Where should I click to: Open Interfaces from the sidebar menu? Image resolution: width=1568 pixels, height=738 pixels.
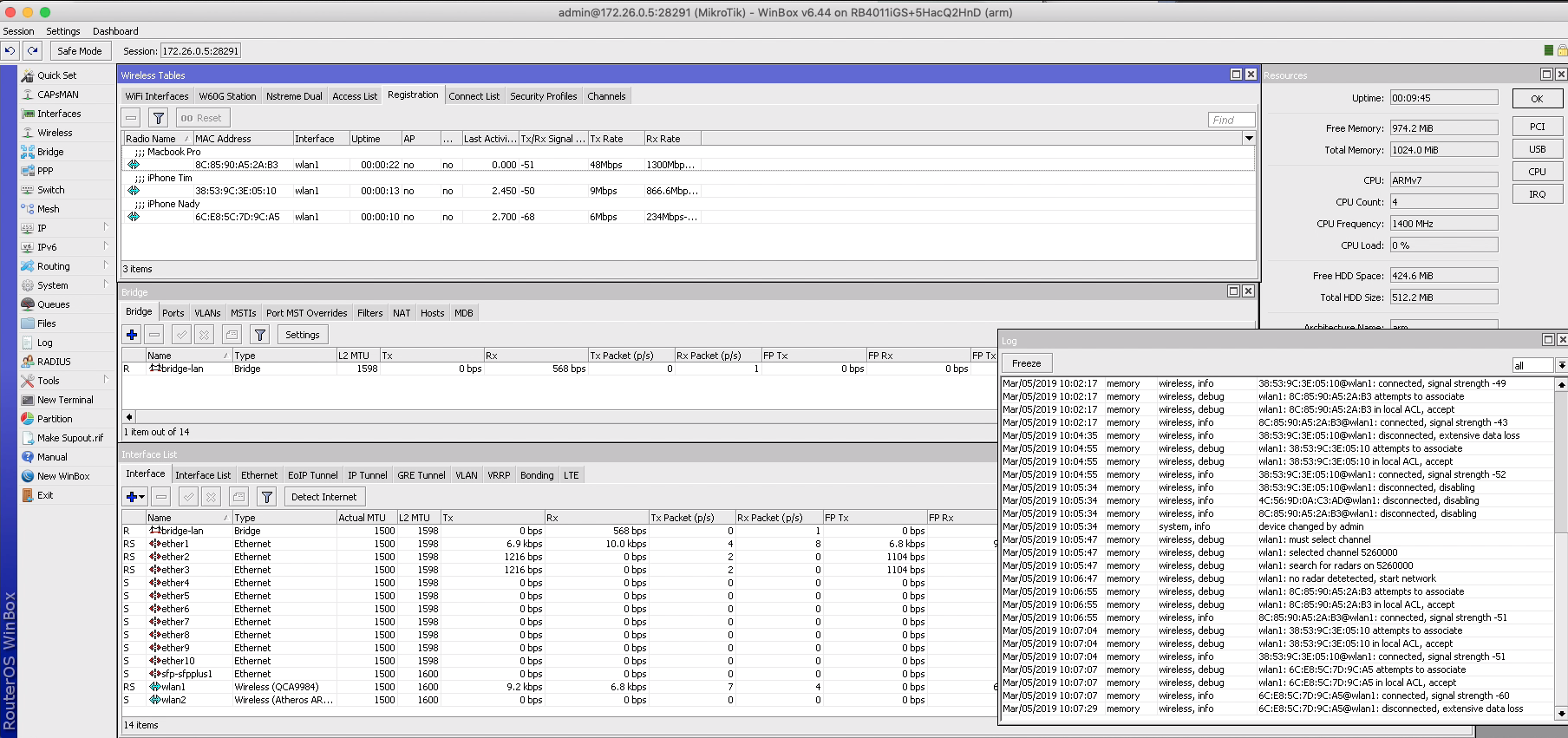click(x=59, y=114)
